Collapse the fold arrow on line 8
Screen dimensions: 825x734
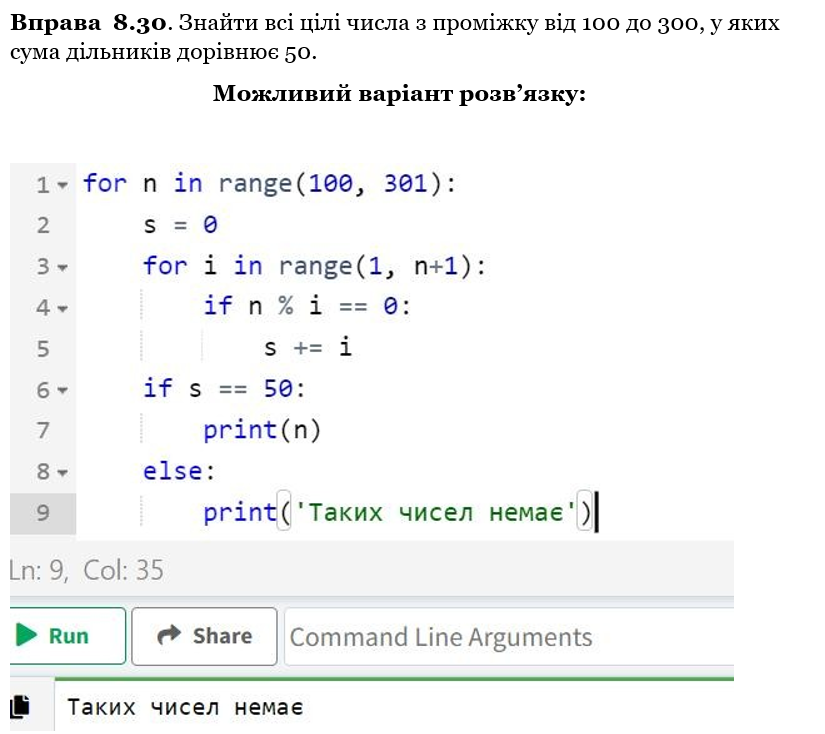(63, 472)
